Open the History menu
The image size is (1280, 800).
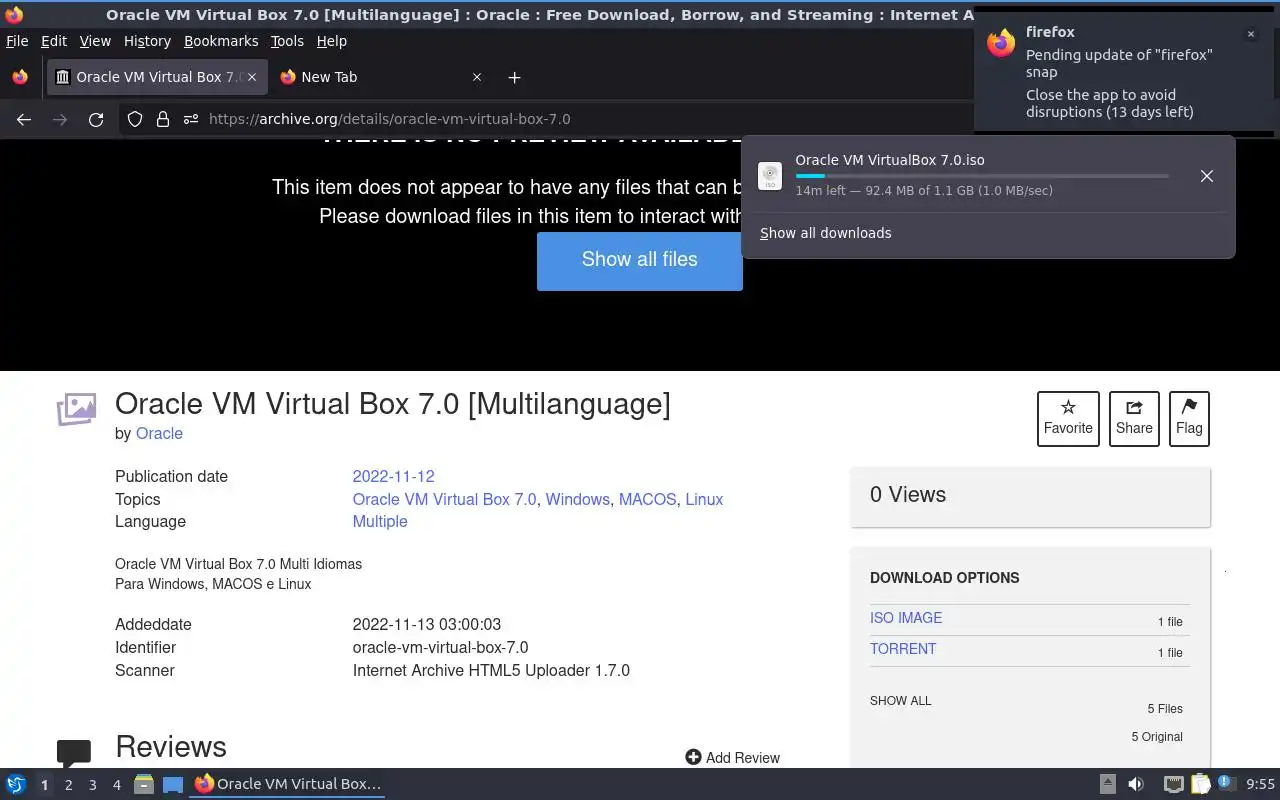pos(147,41)
